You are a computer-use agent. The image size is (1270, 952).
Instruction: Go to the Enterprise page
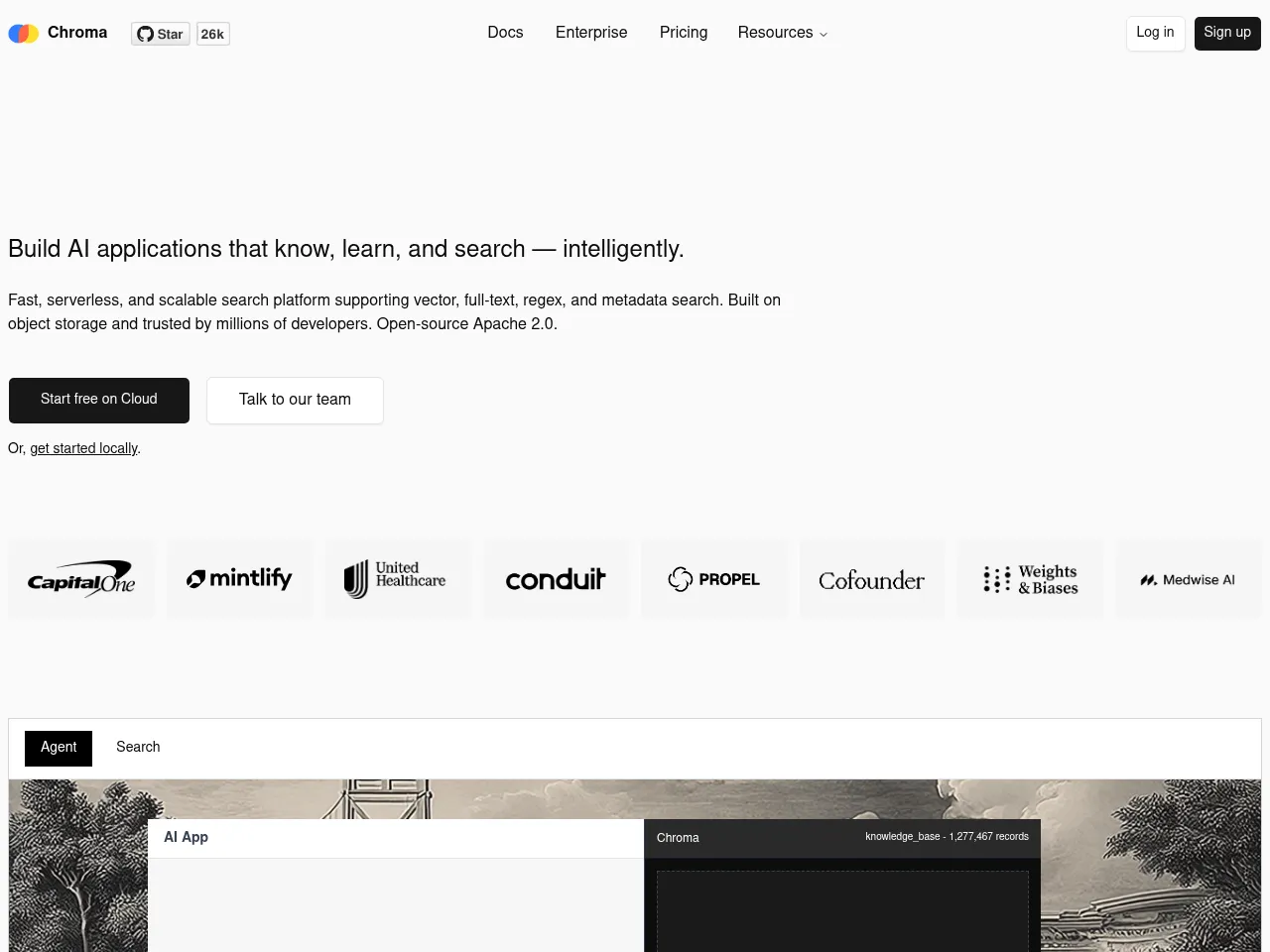click(x=591, y=33)
